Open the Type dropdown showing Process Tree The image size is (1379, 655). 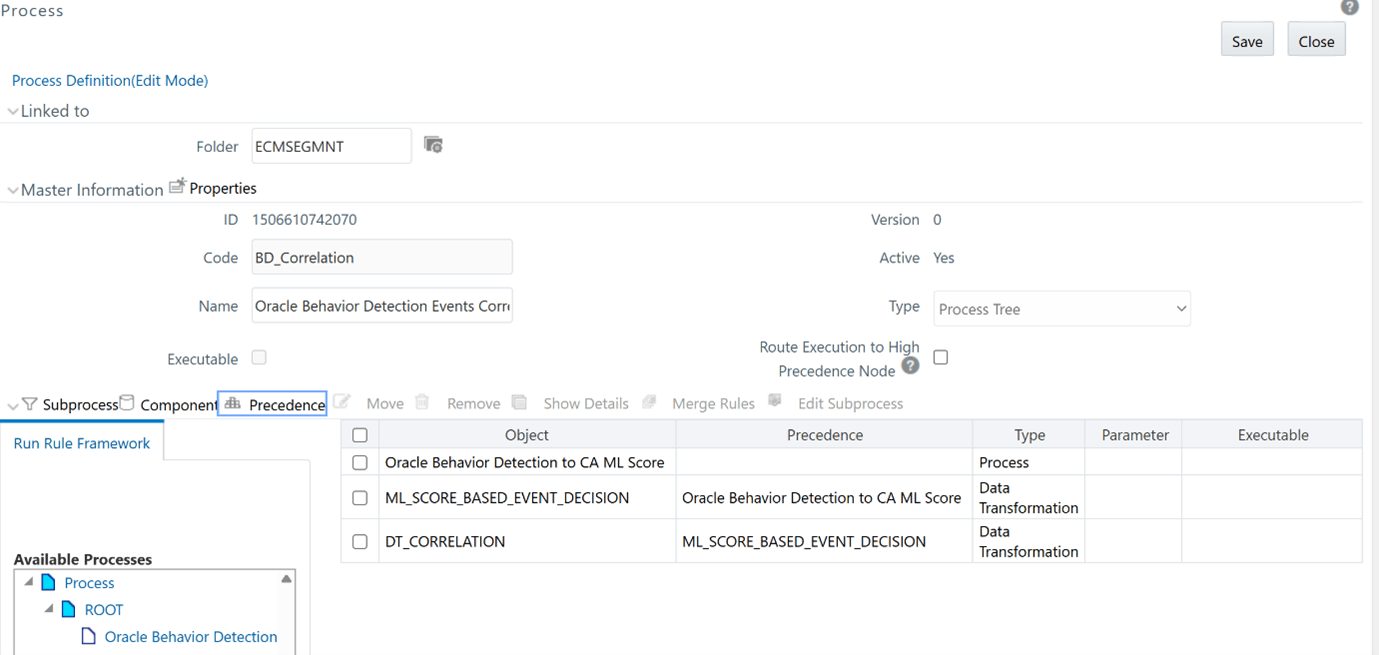(x=1062, y=309)
